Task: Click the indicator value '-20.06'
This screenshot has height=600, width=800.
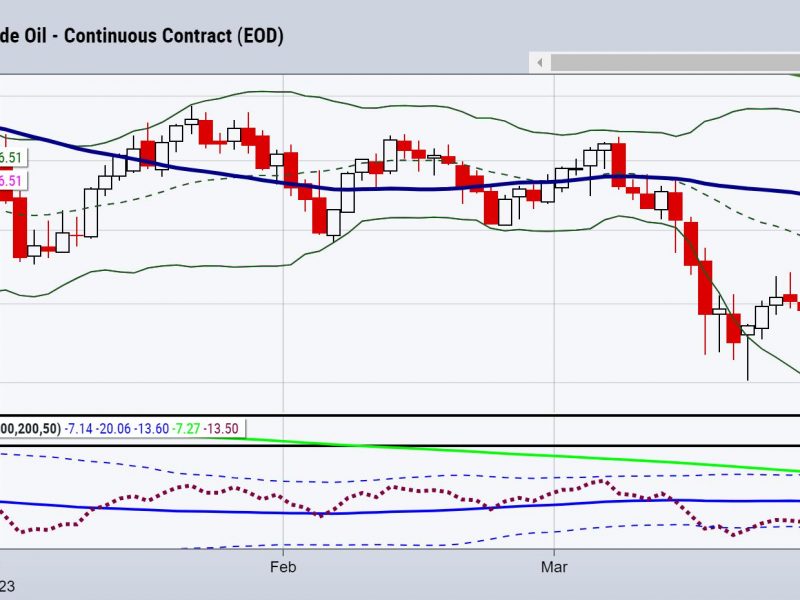Action: pyautogui.click(x=113, y=429)
